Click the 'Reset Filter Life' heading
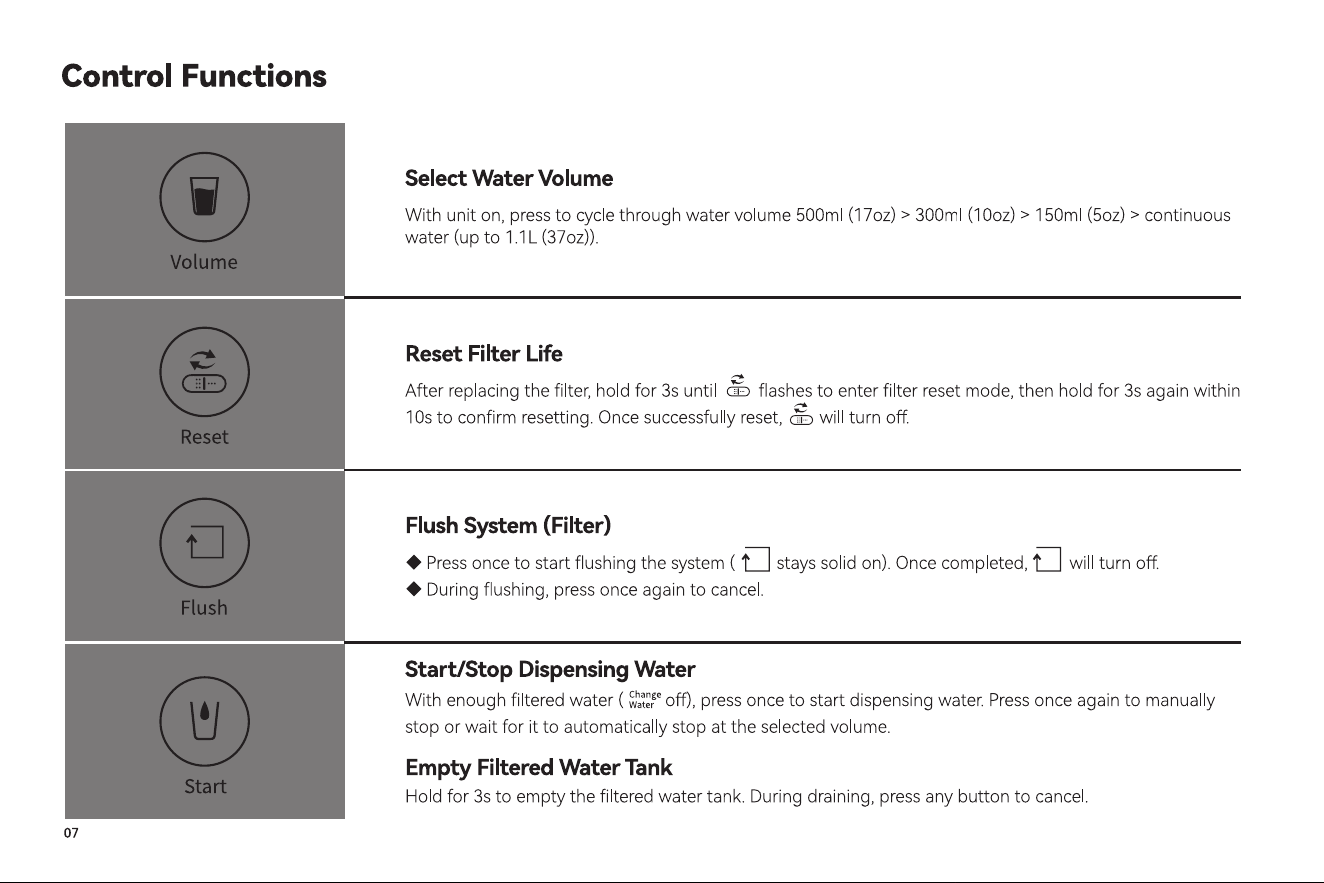1324x883 pixels. tap(484, 354)
